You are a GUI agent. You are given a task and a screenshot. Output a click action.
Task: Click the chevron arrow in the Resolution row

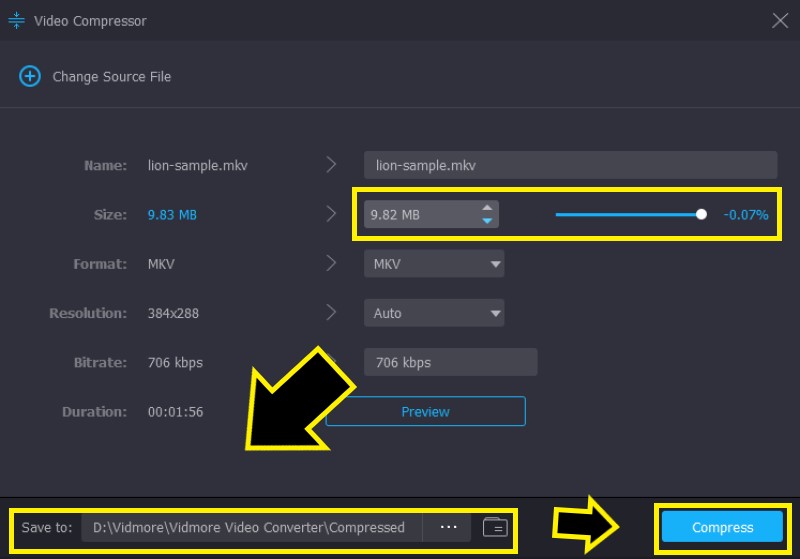point(331,313)
